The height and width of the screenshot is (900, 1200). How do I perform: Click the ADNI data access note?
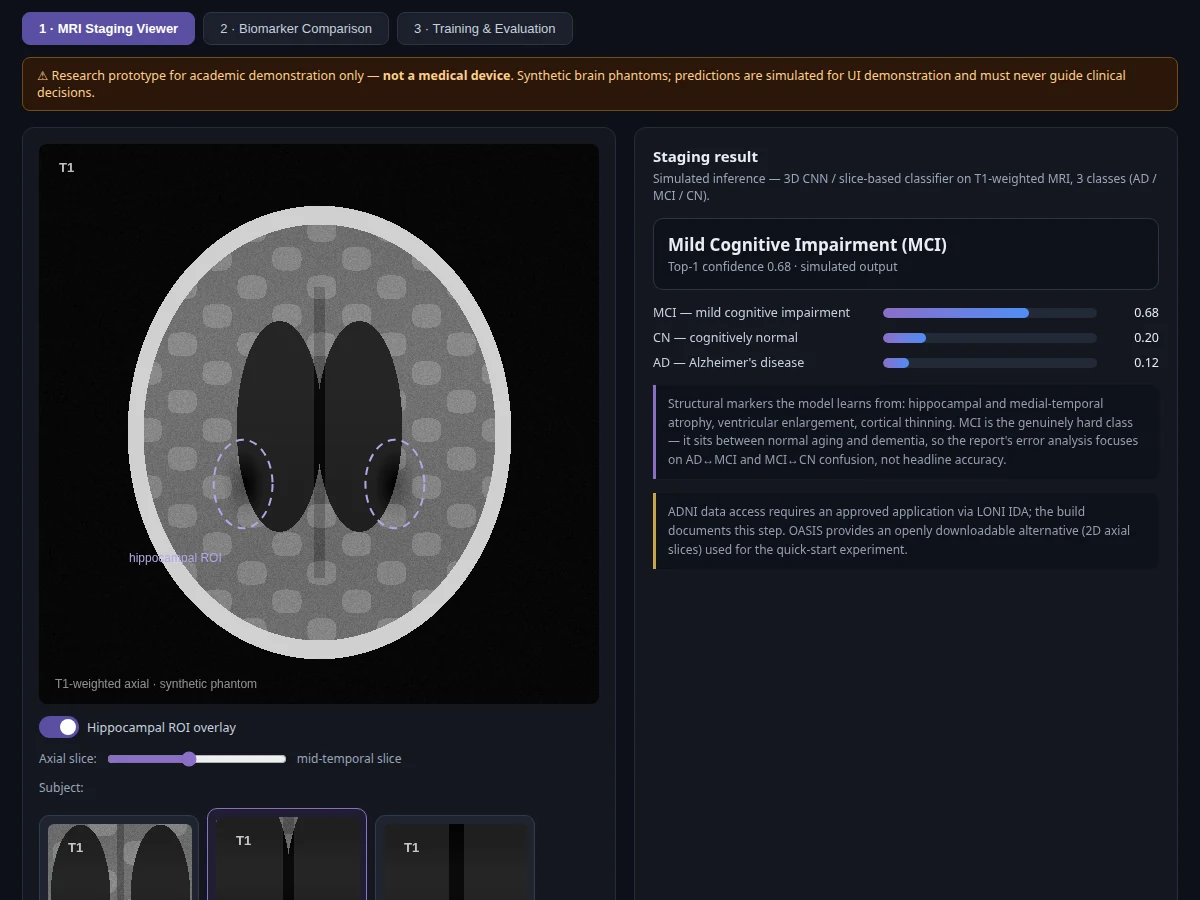click(x=906, y=531)
